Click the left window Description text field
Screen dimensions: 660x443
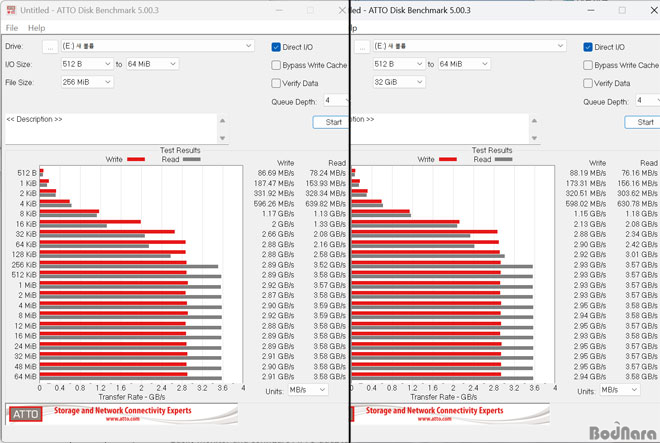(x=111, y=128)
